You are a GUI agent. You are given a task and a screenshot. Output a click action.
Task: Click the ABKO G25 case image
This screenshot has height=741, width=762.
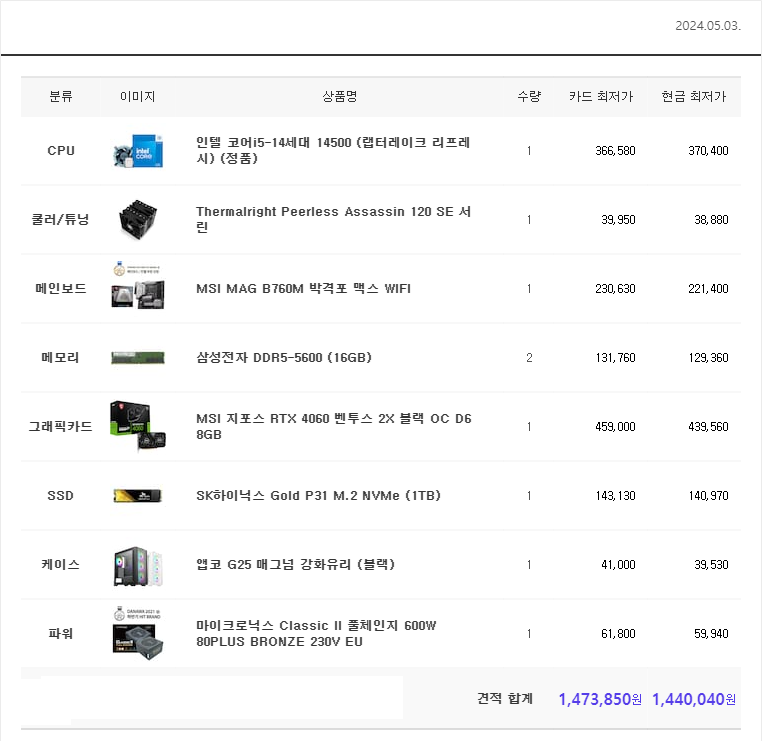click(137, 565)
